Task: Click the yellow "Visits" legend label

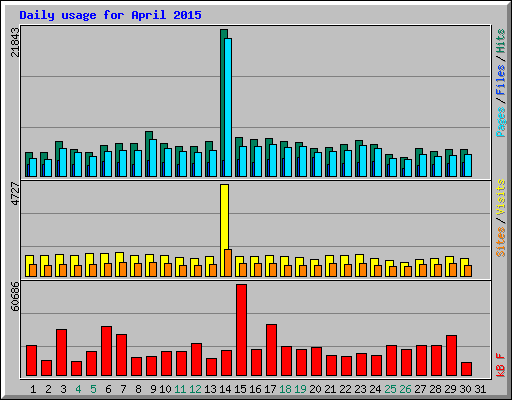Action: [501, 197]
